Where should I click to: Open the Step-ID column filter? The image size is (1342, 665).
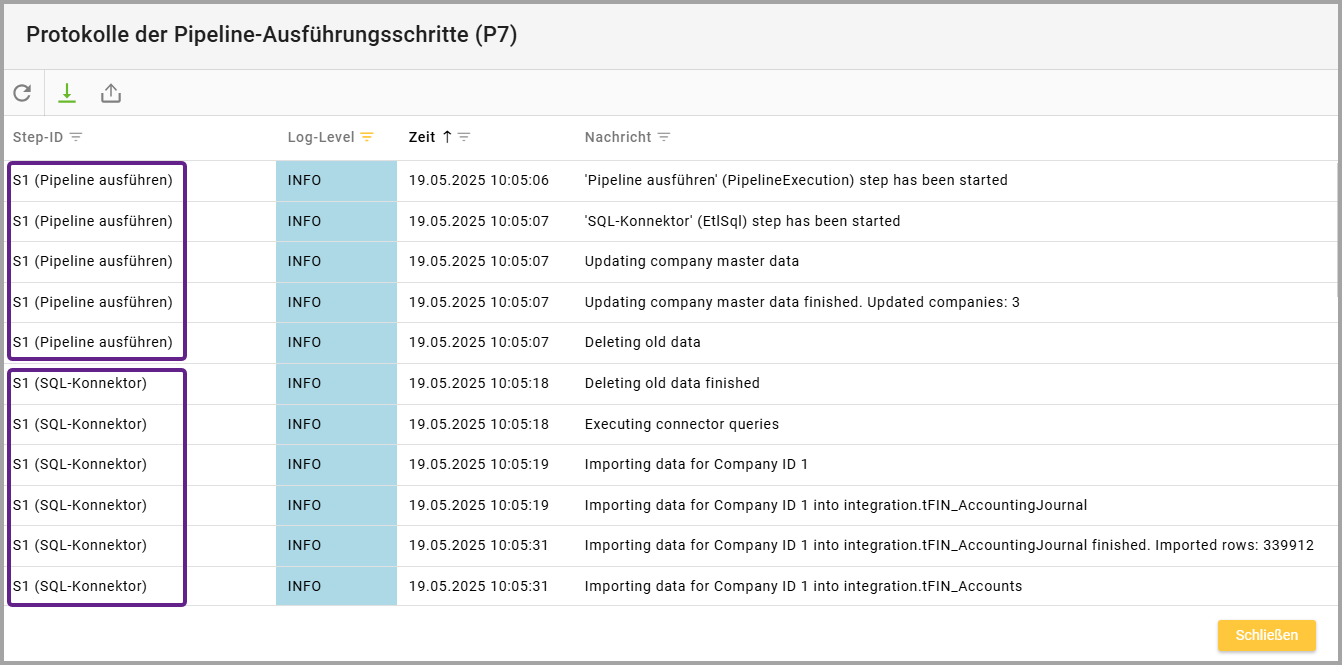pos(76,137)
